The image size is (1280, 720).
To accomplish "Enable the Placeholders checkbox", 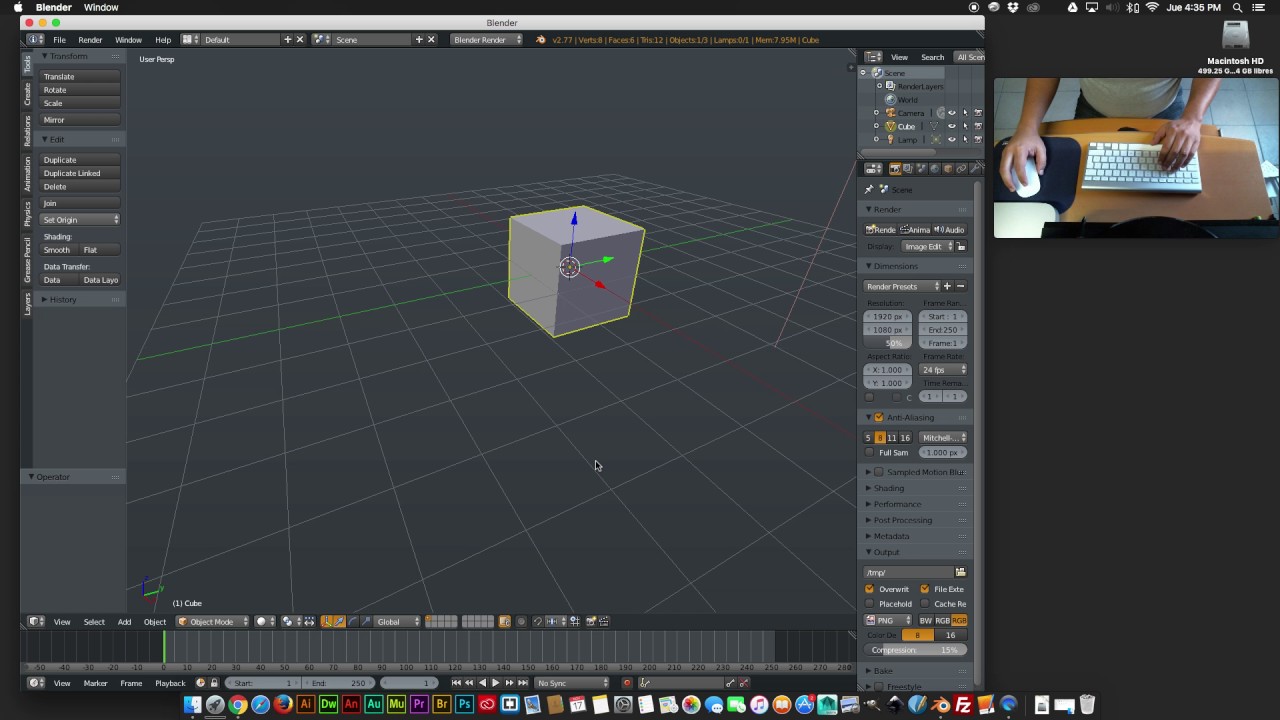I will (870, 604).
